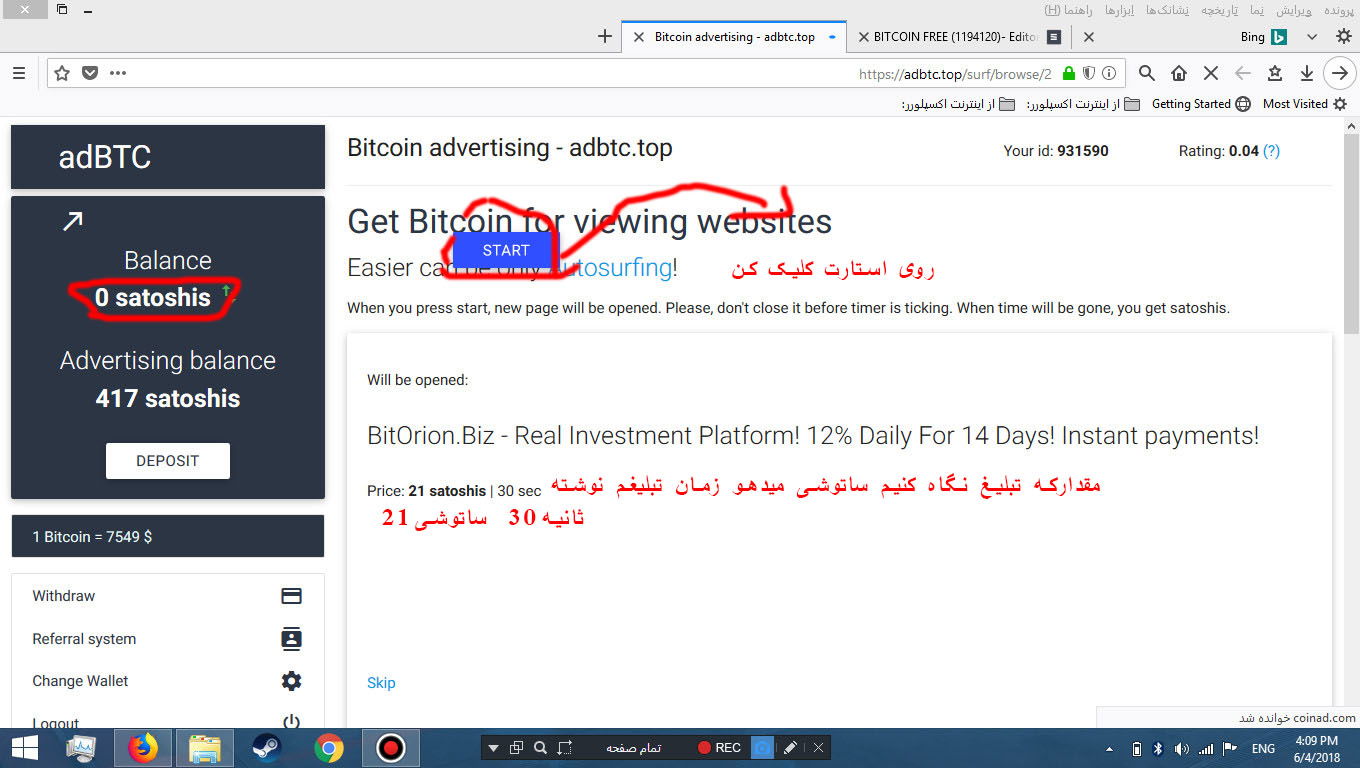1360x768 pixels.
Task: Open Chrome from the taskbar
Action: (328, 748)
